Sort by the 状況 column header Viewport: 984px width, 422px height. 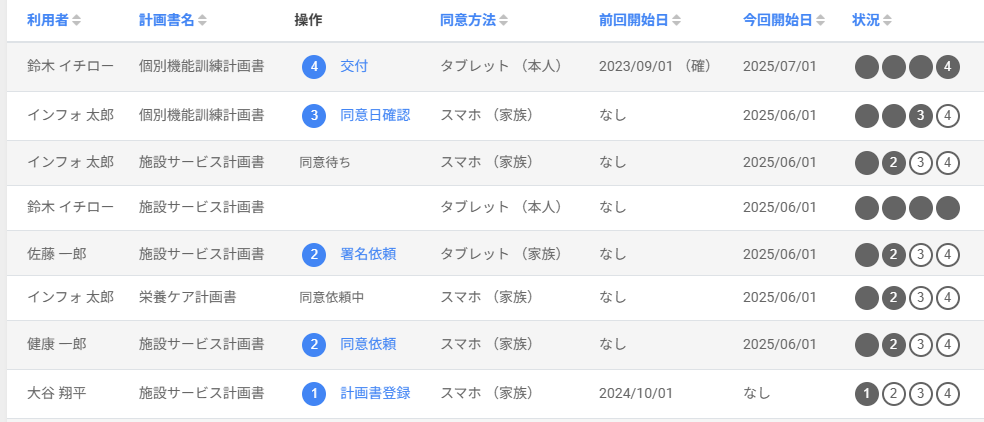[872, 20]
